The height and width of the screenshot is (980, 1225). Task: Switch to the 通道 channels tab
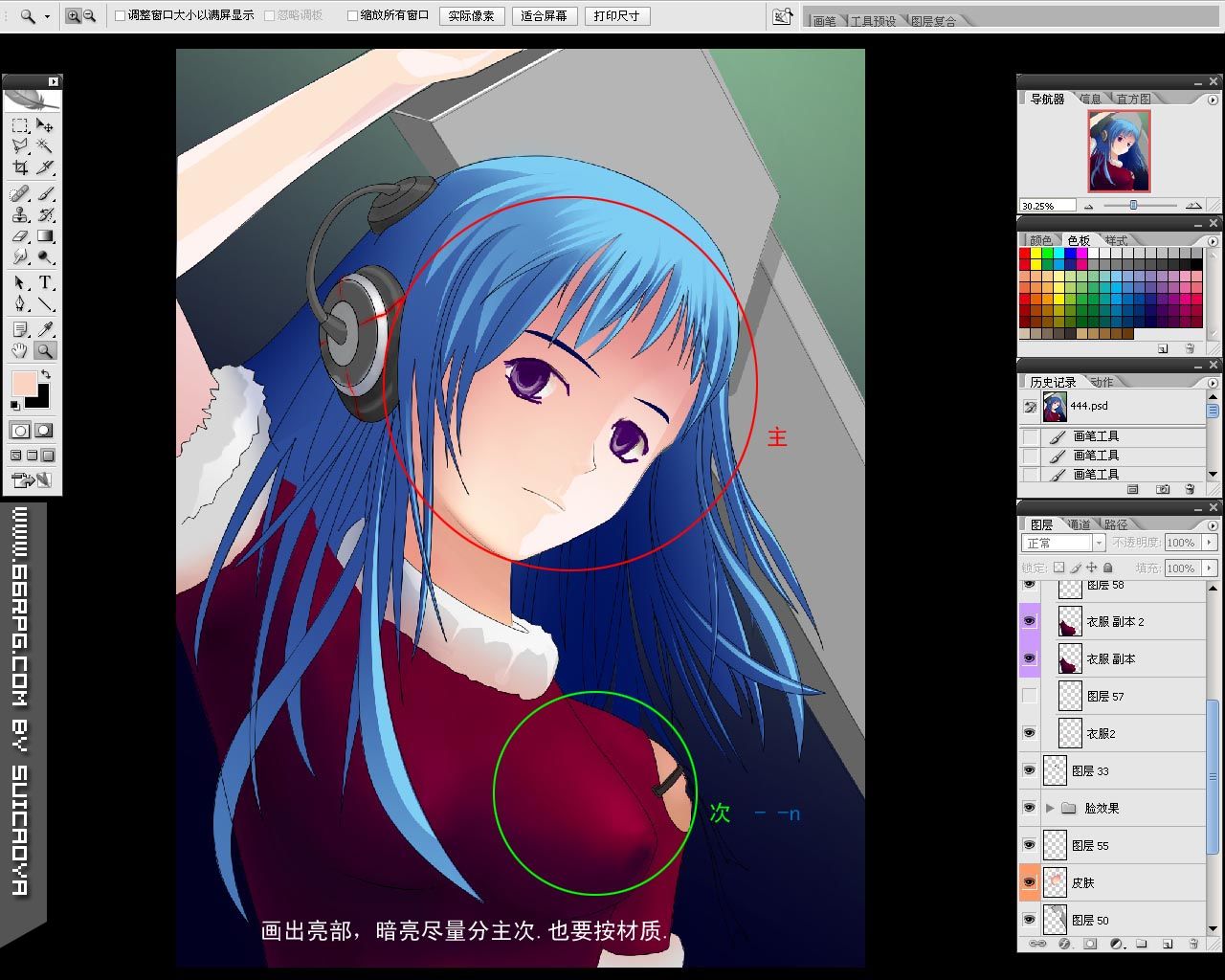1079,524
